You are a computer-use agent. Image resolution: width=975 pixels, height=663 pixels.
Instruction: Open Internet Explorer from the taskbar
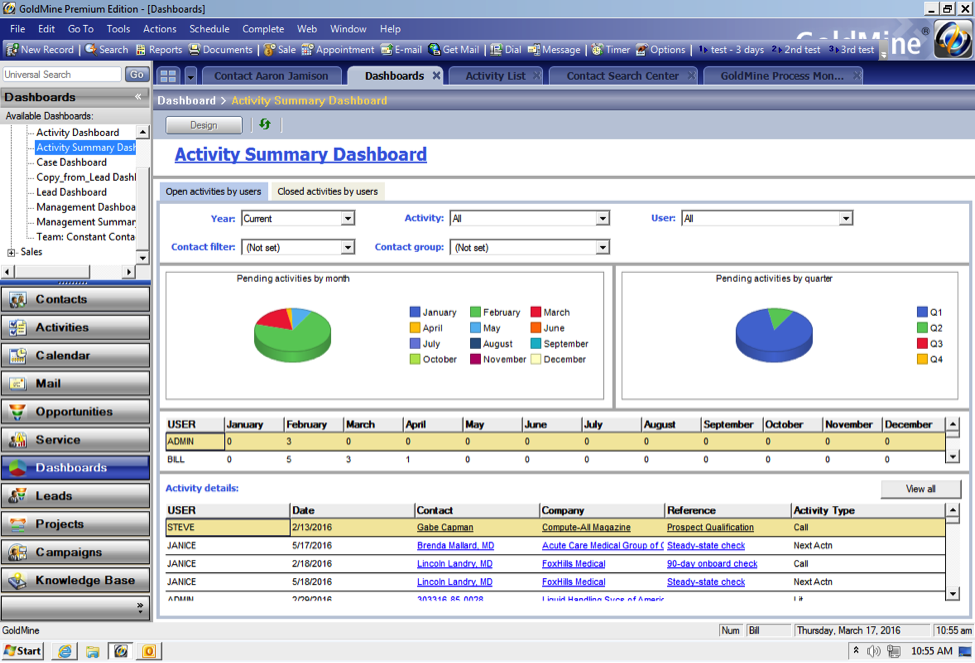click(65, 651)
